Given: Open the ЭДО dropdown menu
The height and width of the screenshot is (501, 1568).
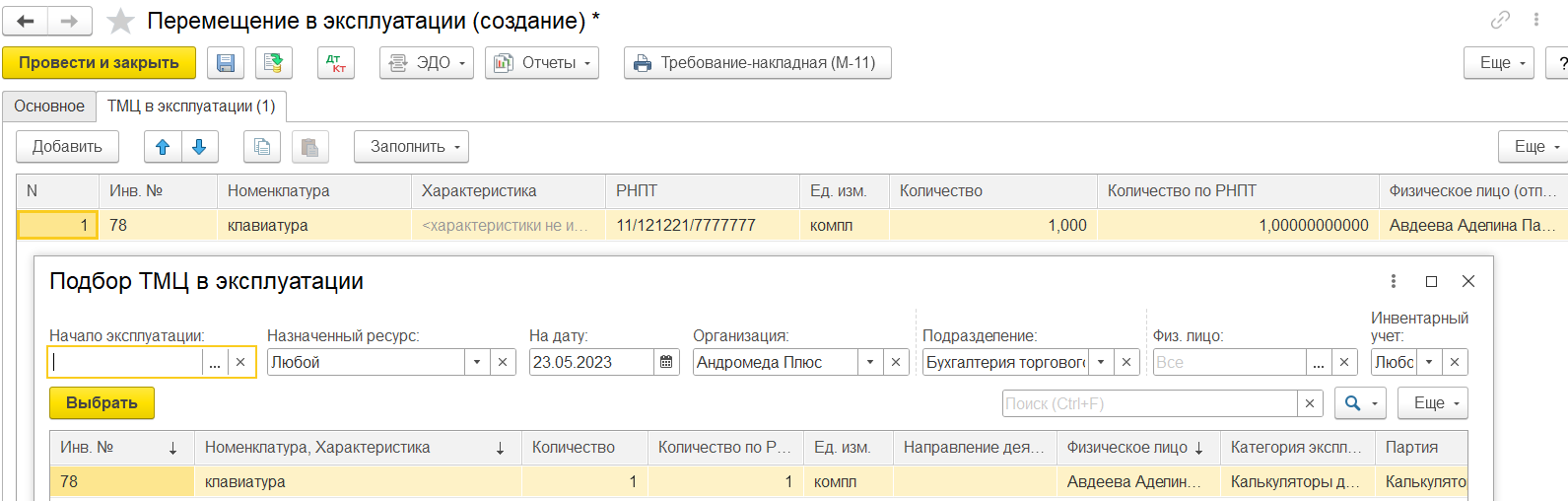Looking at the screenshot, I should click(x=426, y=63).
